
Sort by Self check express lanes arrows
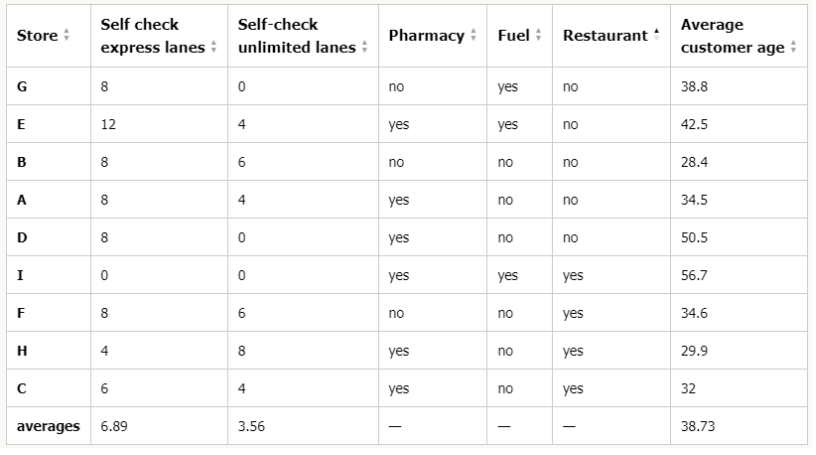[213, 47]
